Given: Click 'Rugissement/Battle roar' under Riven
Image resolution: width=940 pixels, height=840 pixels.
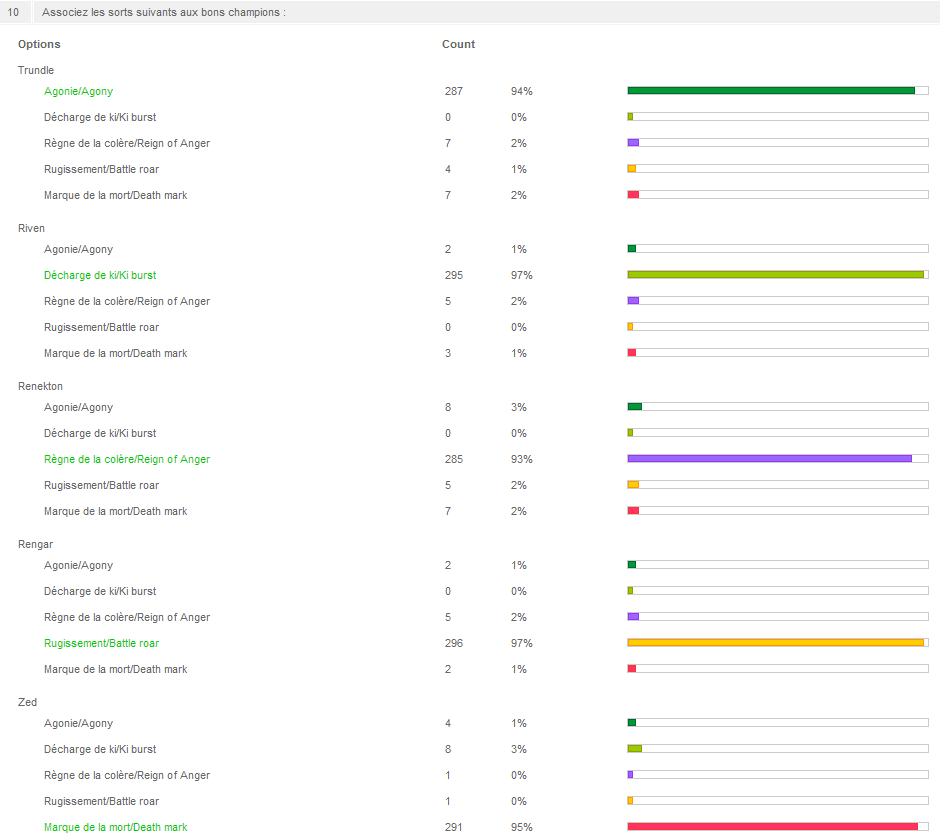Looking at the screenshot, I should pyautogui.click(x=101, y=327).
